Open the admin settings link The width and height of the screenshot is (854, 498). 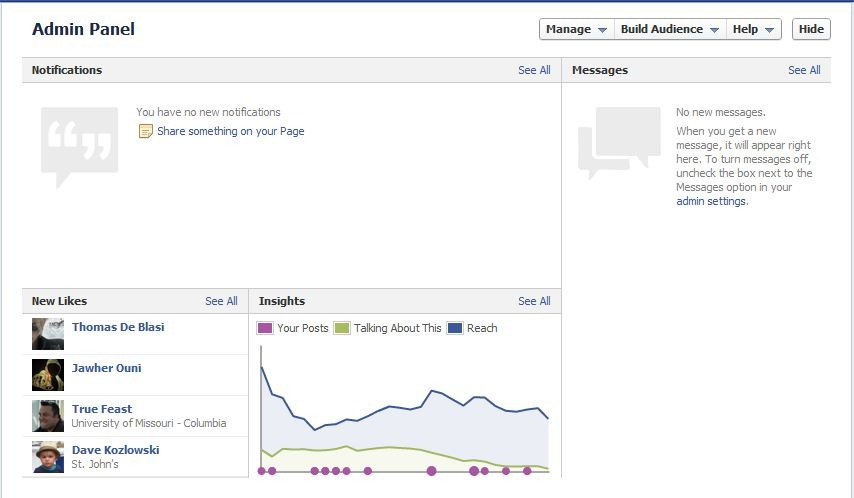712,202
